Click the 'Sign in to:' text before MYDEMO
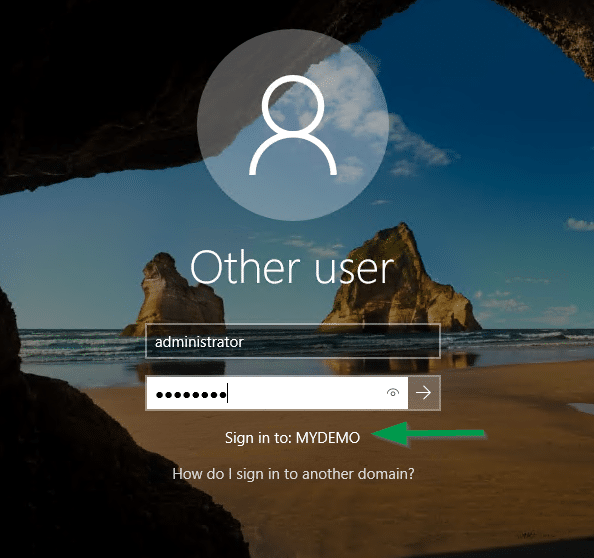This screenshot has width=594, height=558. coord(258,438)
